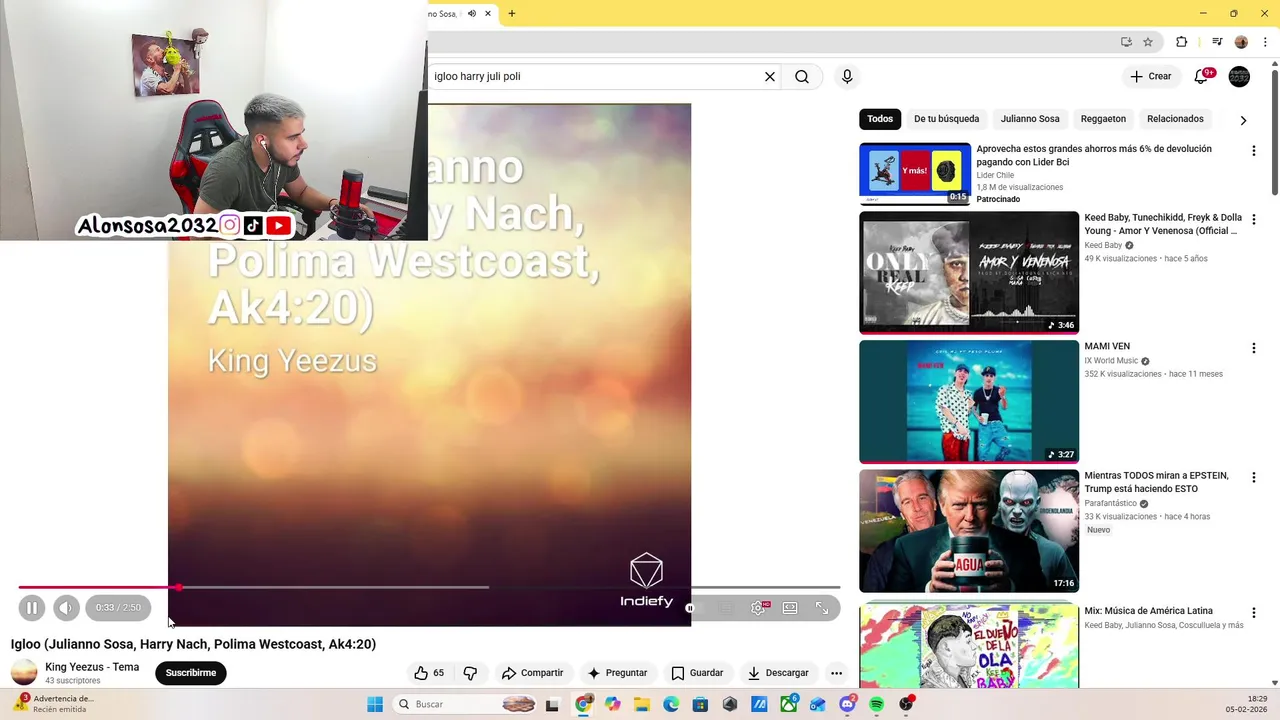Open the MAMI VEN video thumbnail

[969, 401]
